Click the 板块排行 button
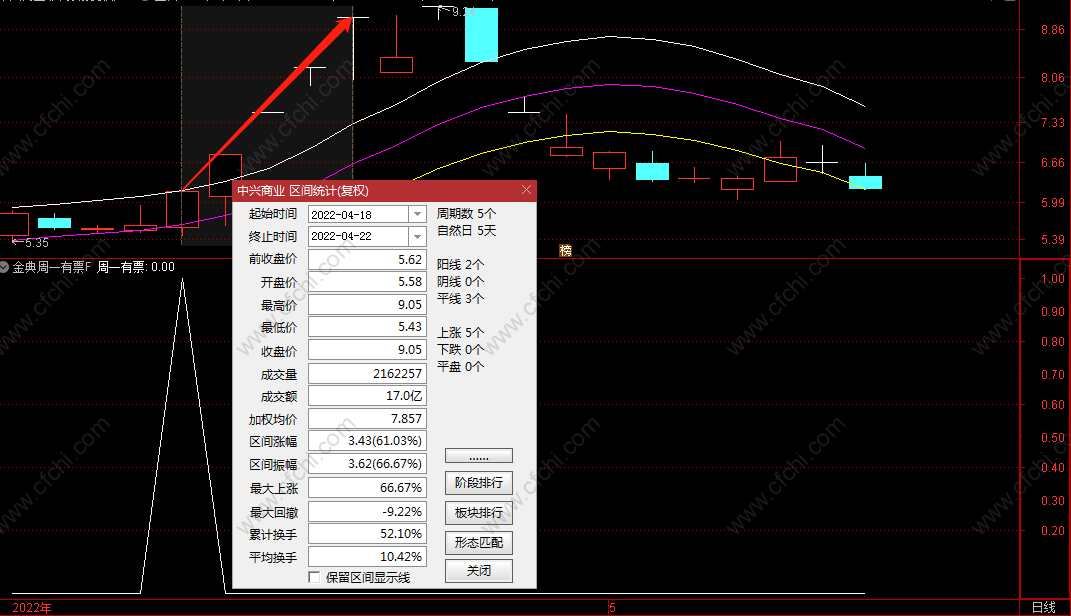This screenshot has height=616, width=1071. pos(479,513)
